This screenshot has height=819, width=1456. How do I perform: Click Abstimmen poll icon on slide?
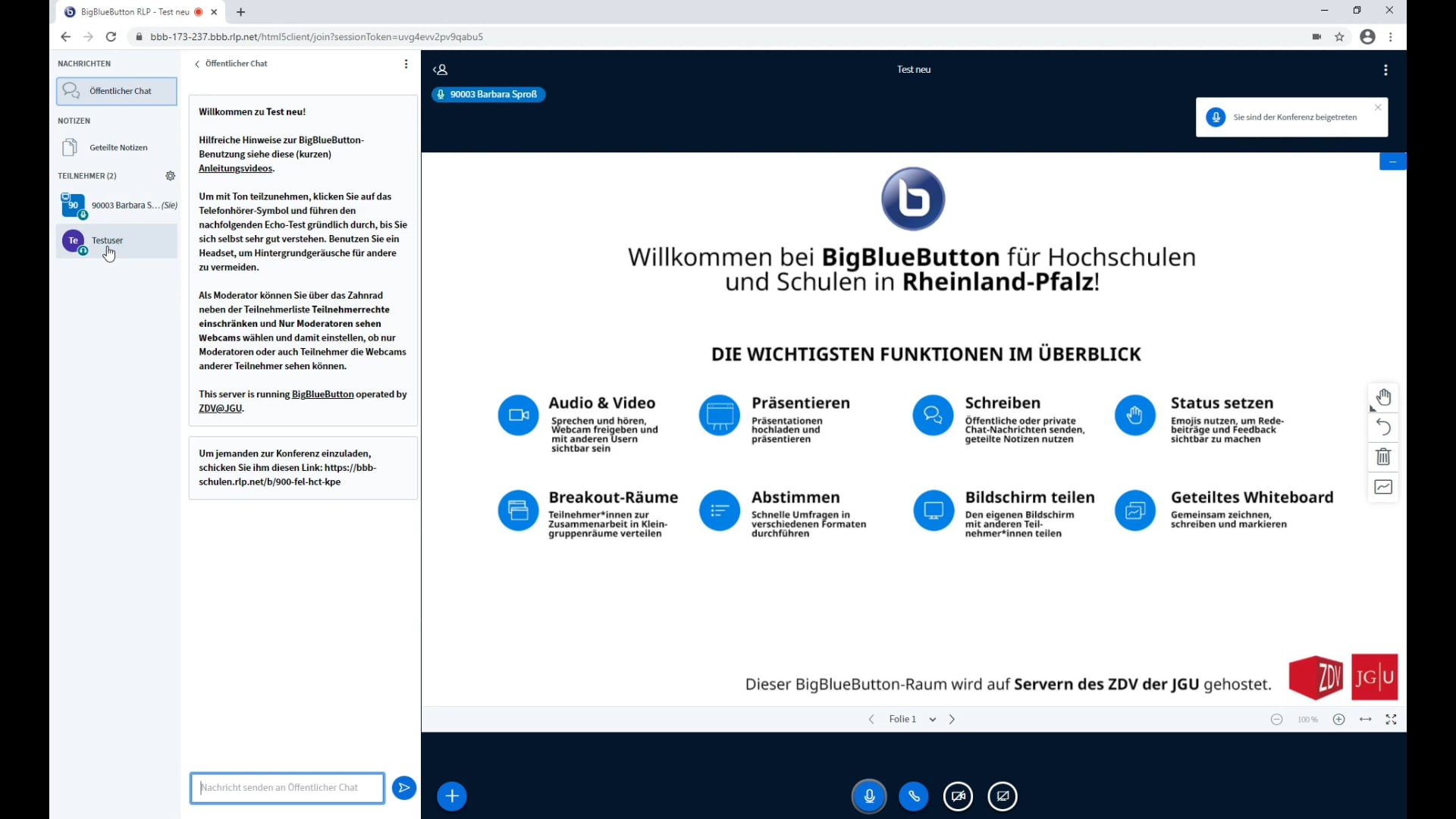(720, 510)
